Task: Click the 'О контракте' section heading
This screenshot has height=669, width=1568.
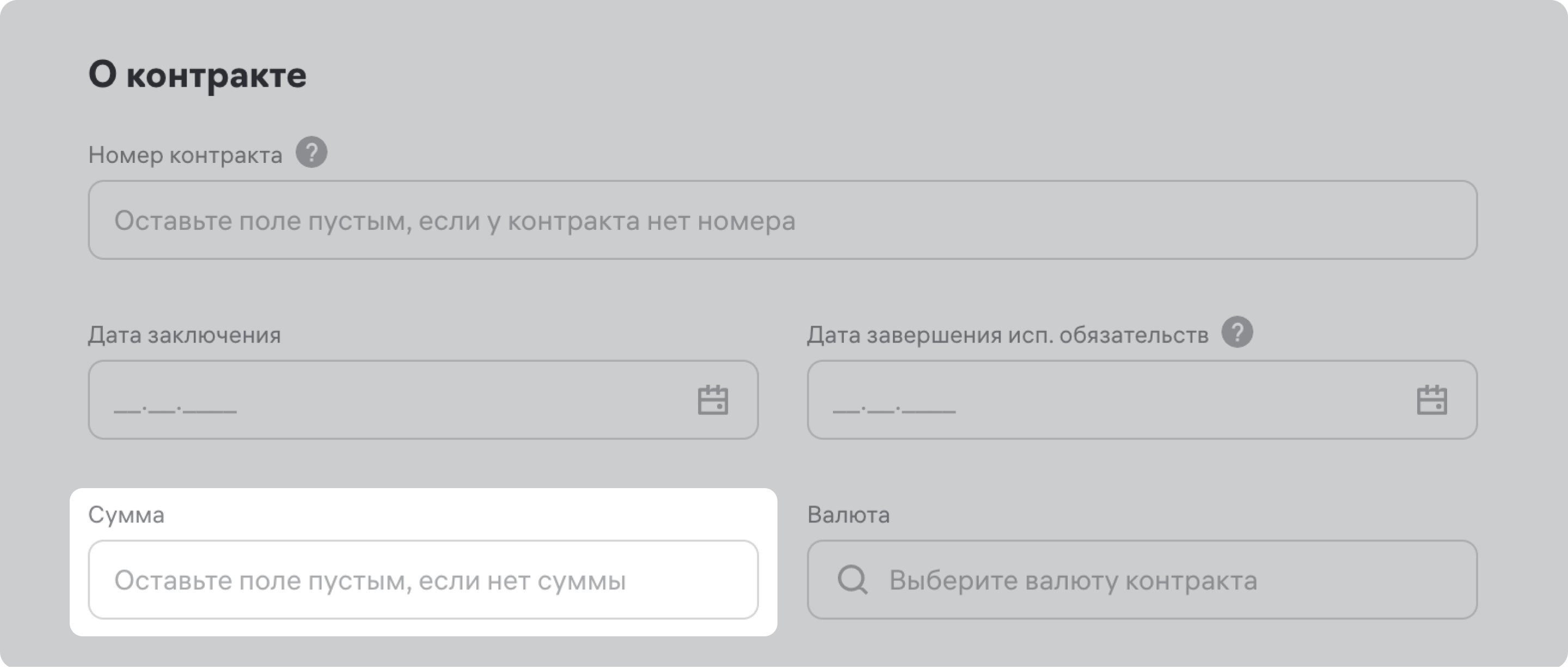Action: pyautogui.click(x=197, y=75)
